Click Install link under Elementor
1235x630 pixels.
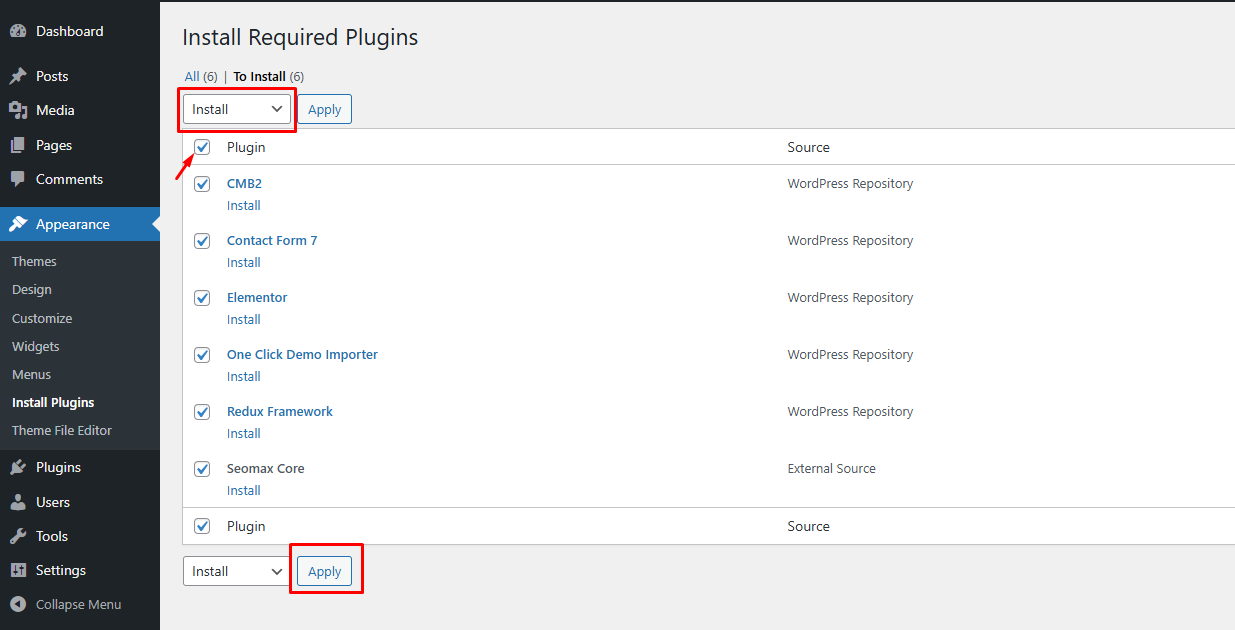[243, 319]
